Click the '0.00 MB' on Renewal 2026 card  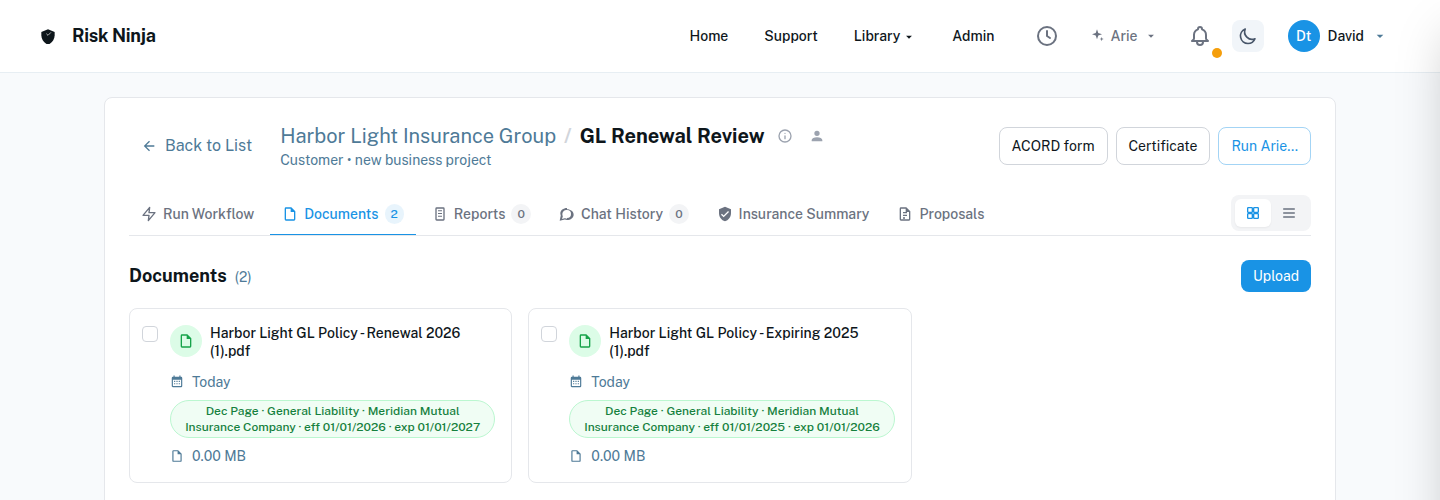pyautogui.click(x=219, y=456)
